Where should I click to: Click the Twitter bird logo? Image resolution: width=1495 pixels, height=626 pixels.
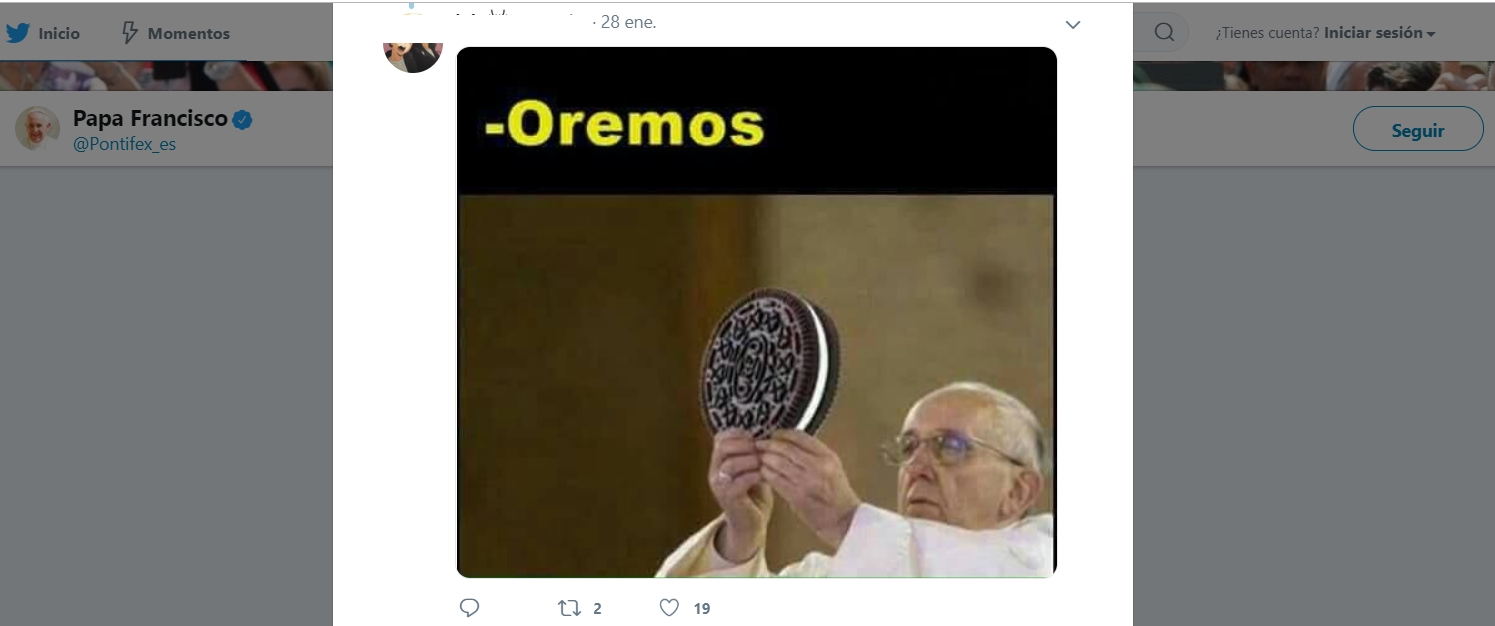coord(17,32)
